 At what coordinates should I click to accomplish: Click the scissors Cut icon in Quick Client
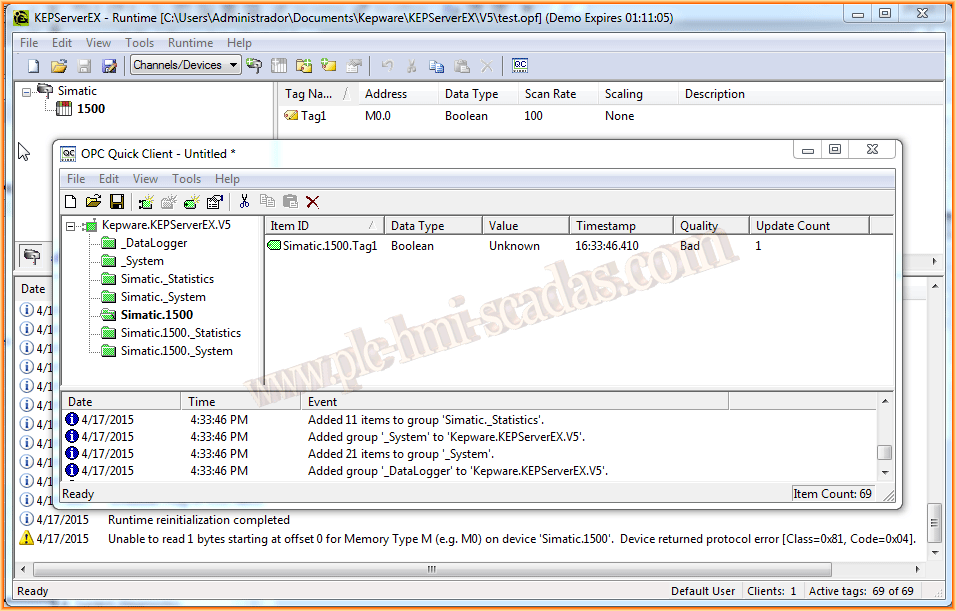click(x=243, y=202)
